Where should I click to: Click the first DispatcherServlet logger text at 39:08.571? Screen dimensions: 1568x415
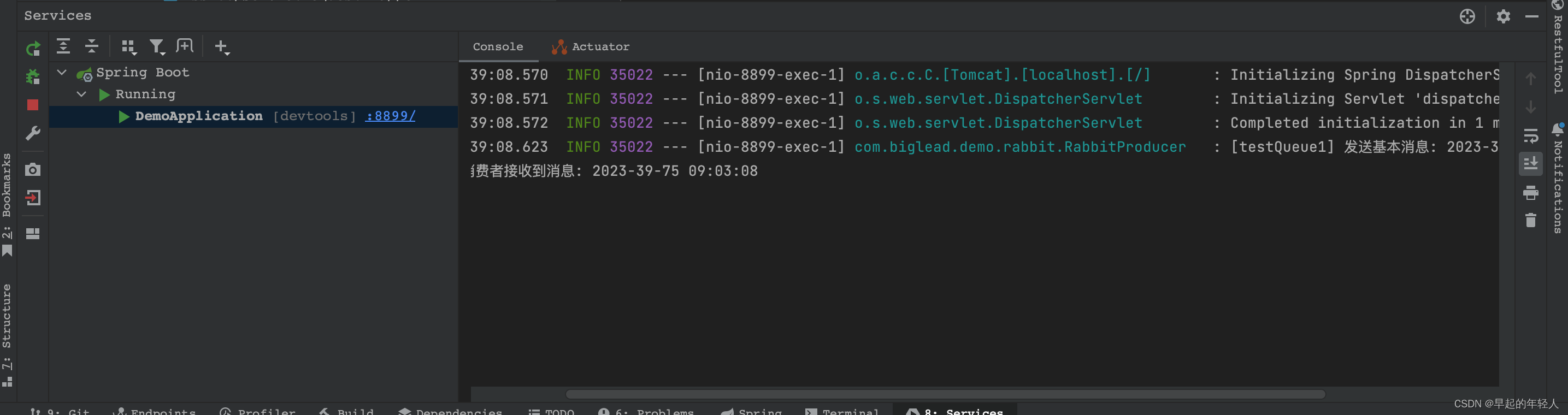(998, 99)
